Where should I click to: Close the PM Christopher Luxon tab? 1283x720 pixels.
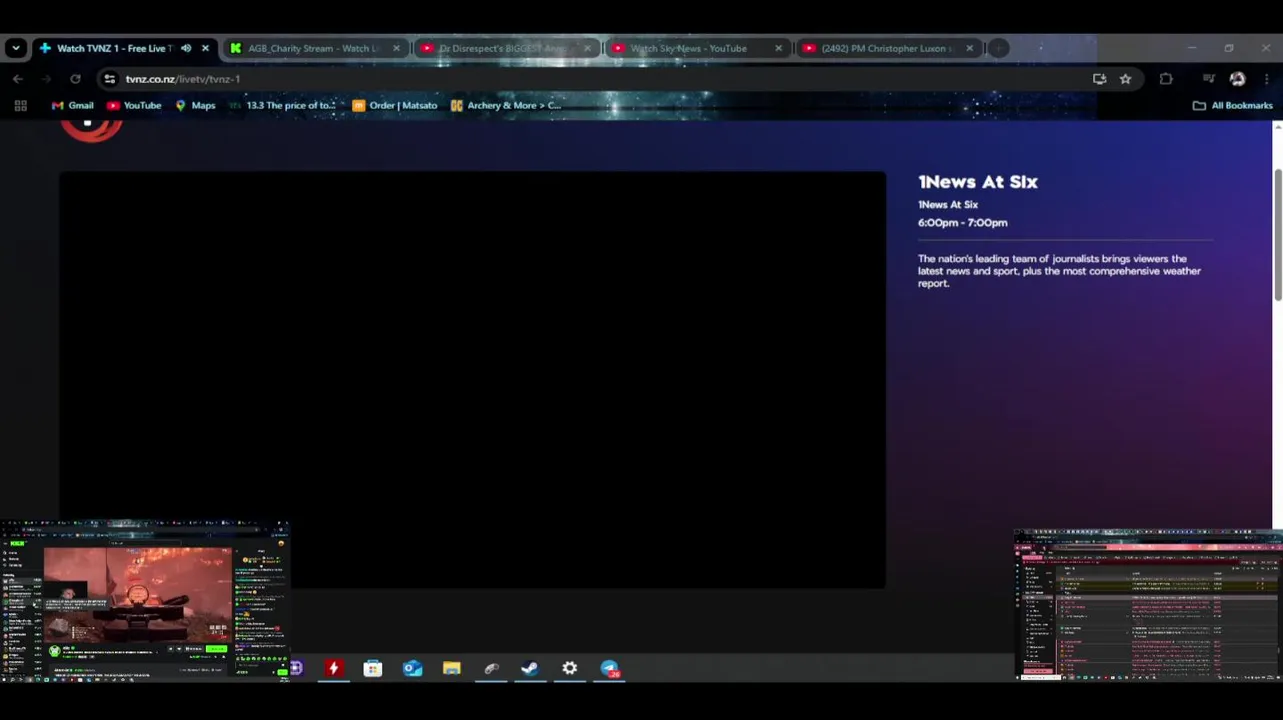point(969,48)
